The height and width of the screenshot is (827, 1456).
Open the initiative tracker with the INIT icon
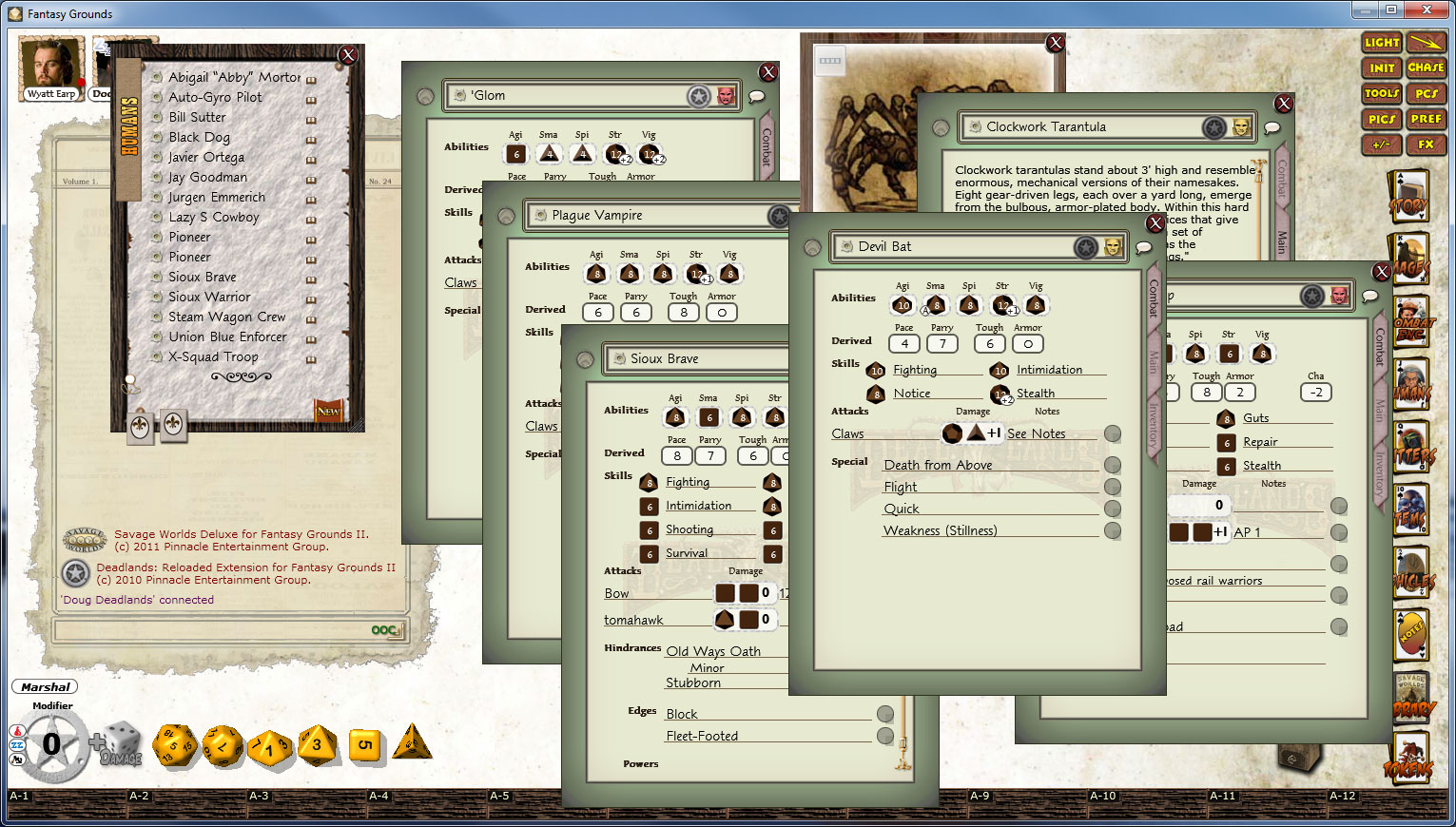(x=1381, y=67)
